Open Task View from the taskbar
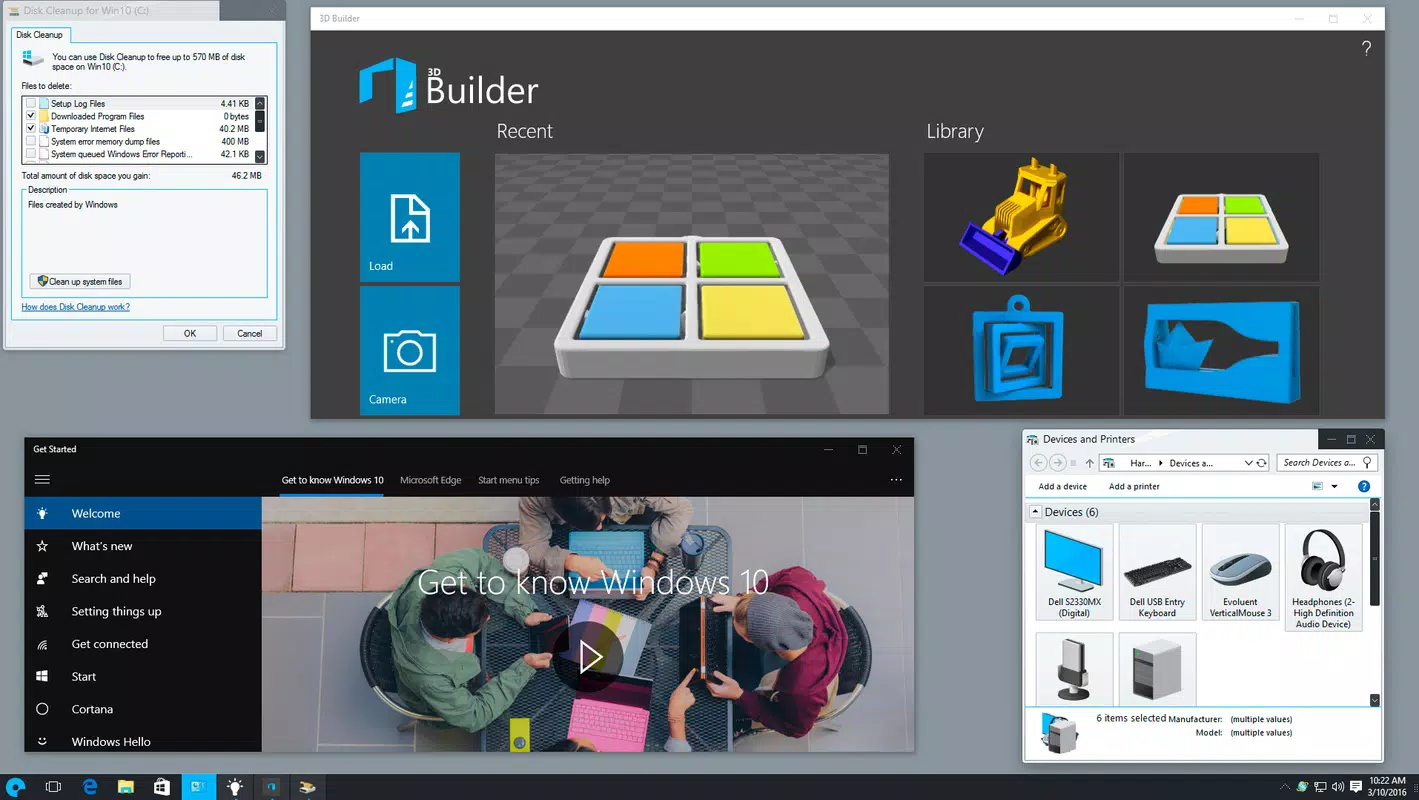This screenshot has height=800, width=1419. [x=53, y=787]
